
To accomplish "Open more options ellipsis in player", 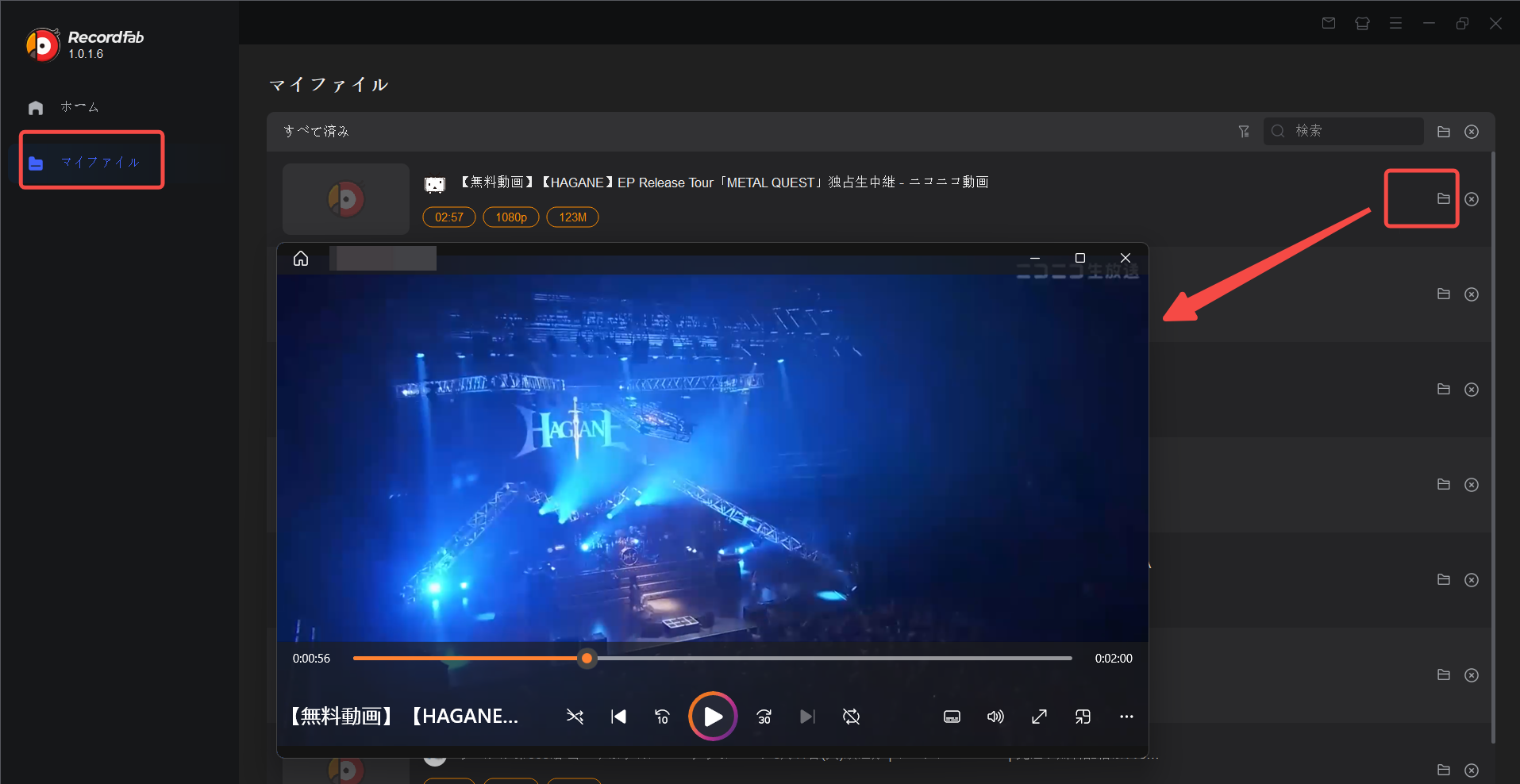I will pos(1126,717).
